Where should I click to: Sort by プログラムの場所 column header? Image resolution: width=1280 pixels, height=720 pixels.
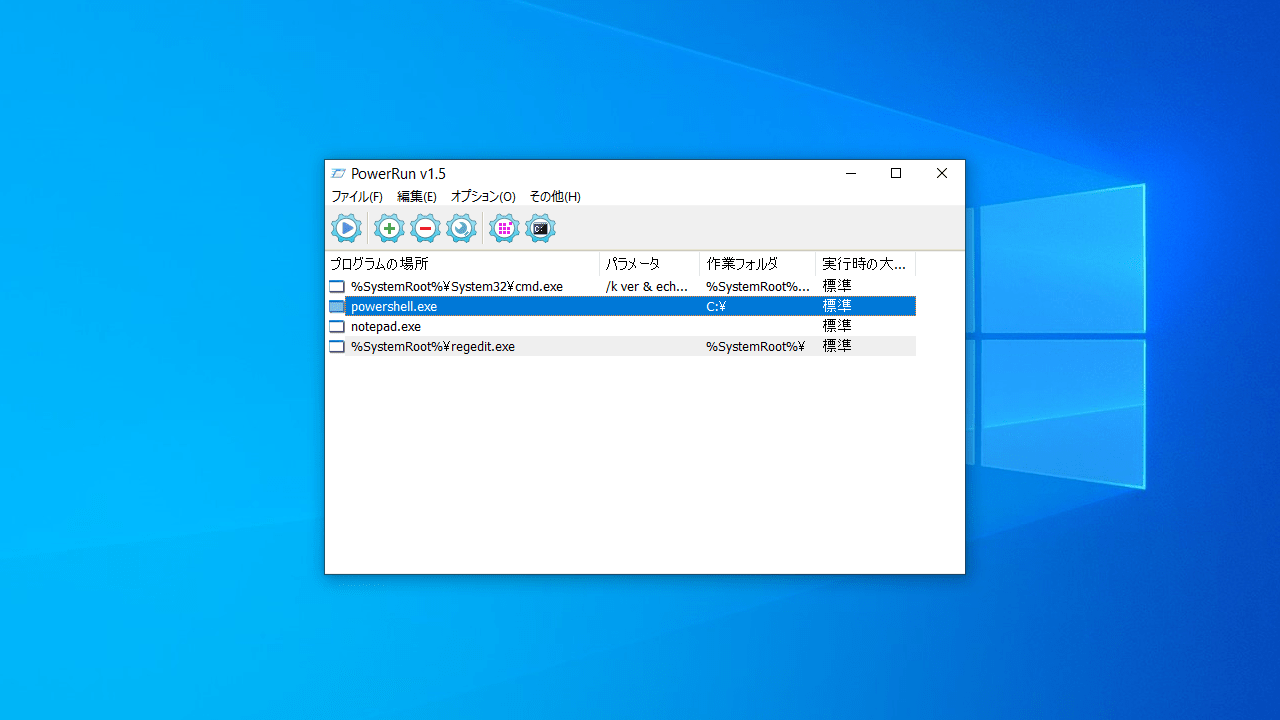(x=462, y=264)
